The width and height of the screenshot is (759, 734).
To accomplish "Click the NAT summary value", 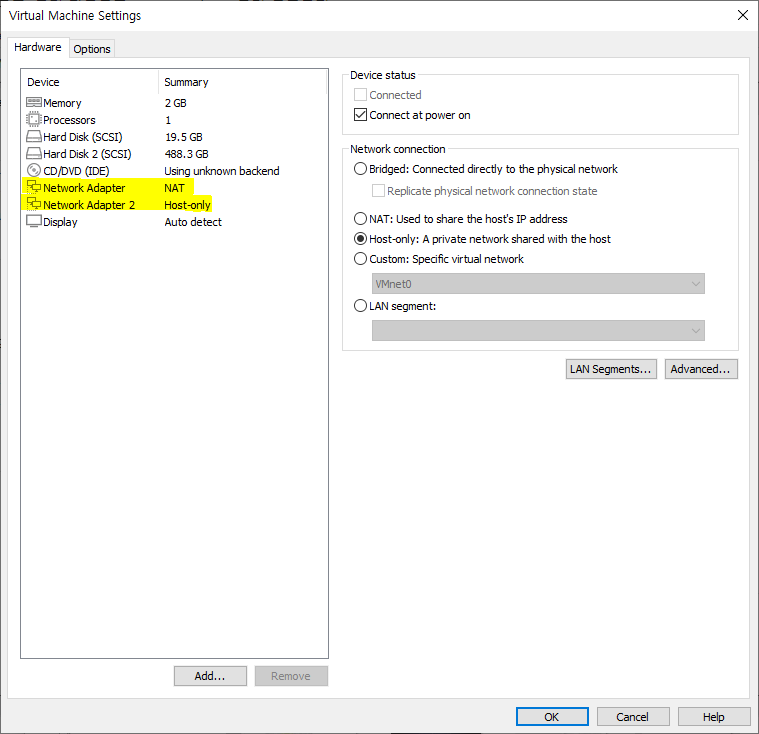I will 174,188.
